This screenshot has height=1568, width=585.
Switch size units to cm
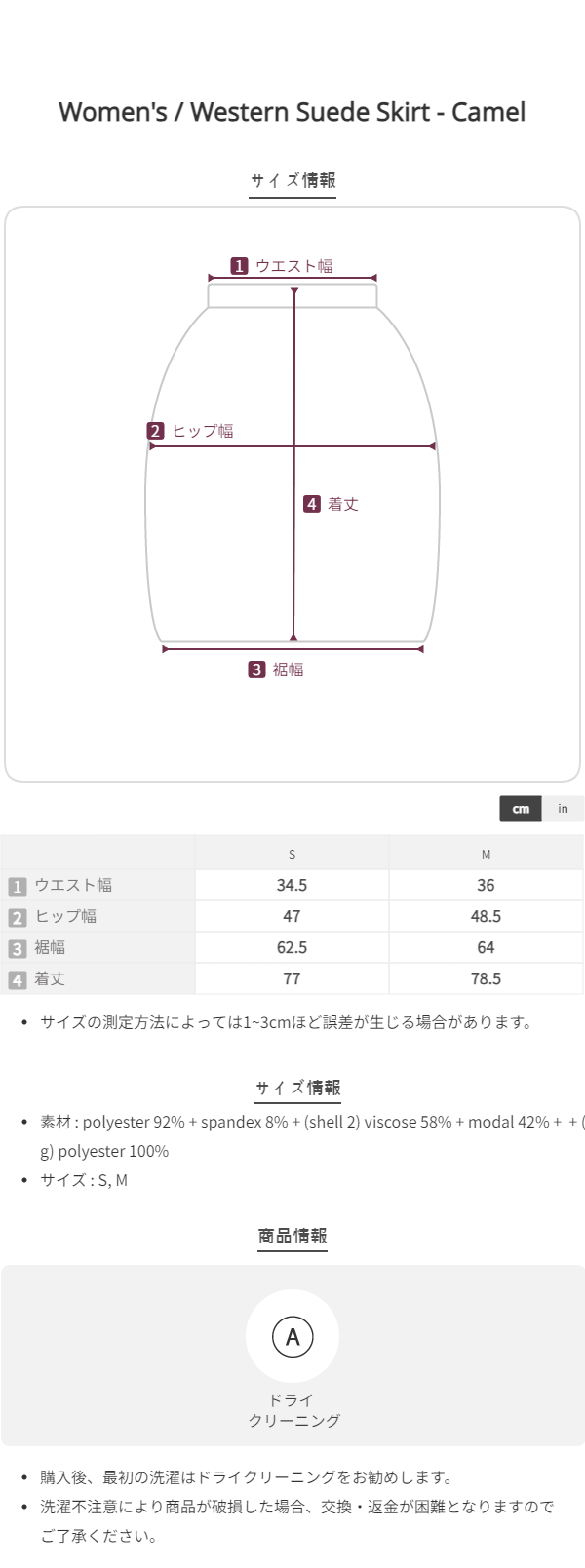(521, 809)
